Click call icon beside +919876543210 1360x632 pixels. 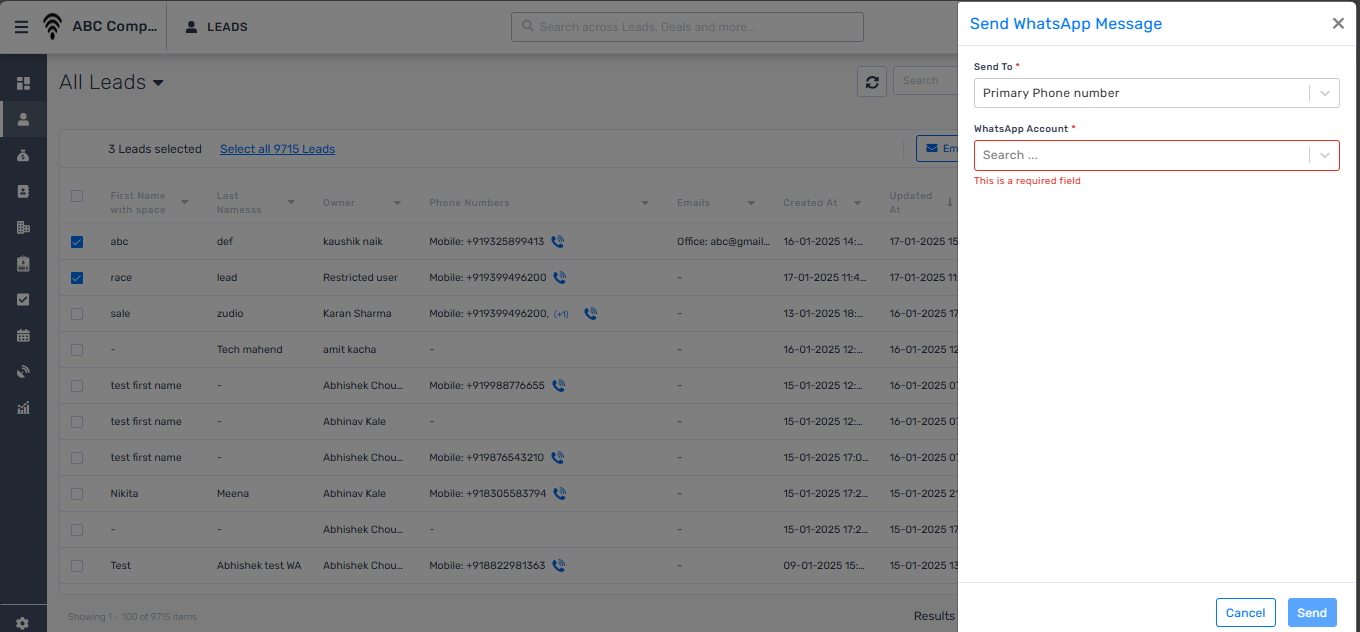pos(558,457)
